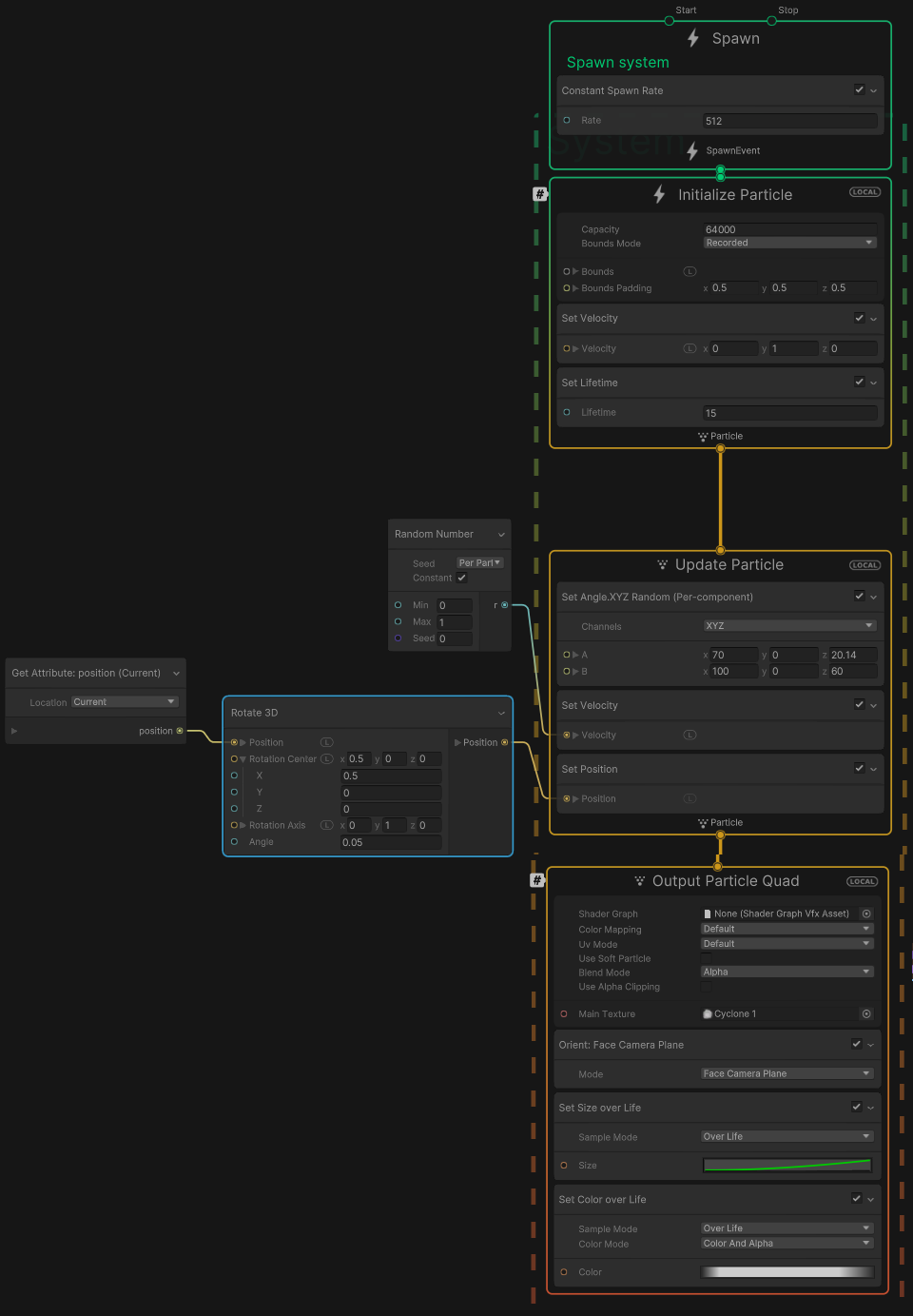Click the Start port on the Spawn context
913x1316 pixels.
pyautogui.click(x=670, y=21)
